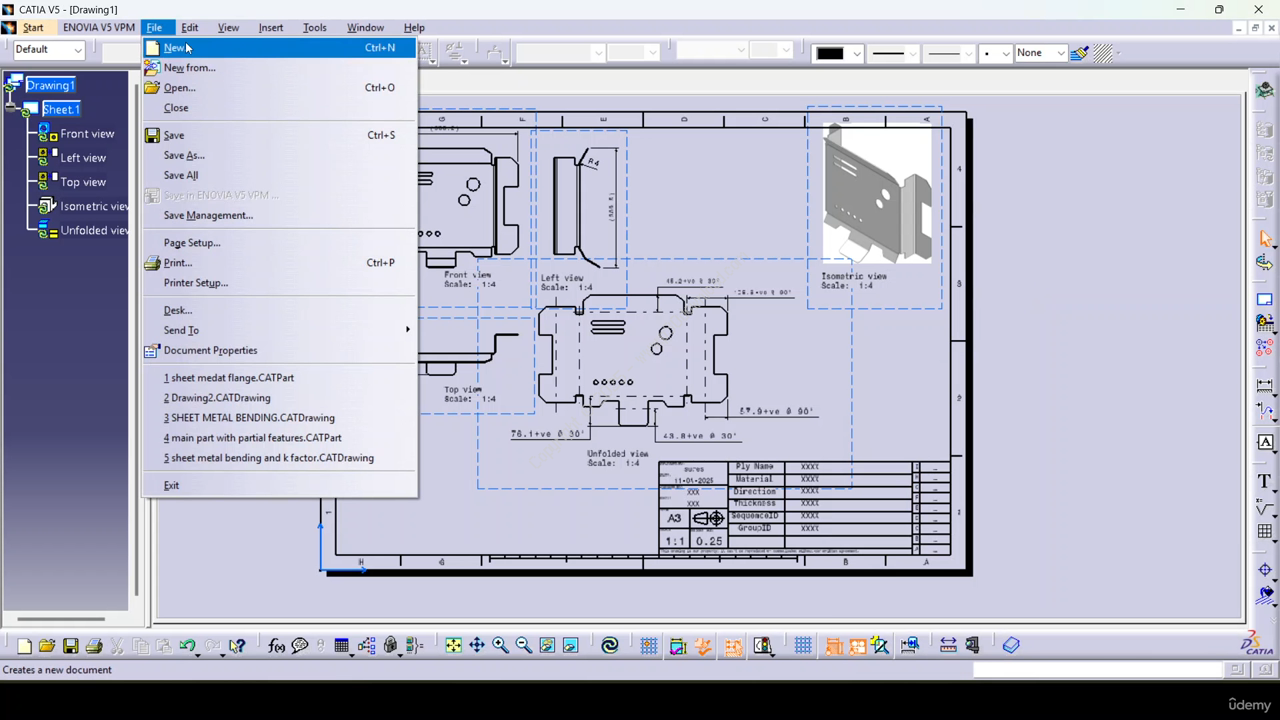
Task: Choose Print... in the File menu
Action: [x=280, y=263]
